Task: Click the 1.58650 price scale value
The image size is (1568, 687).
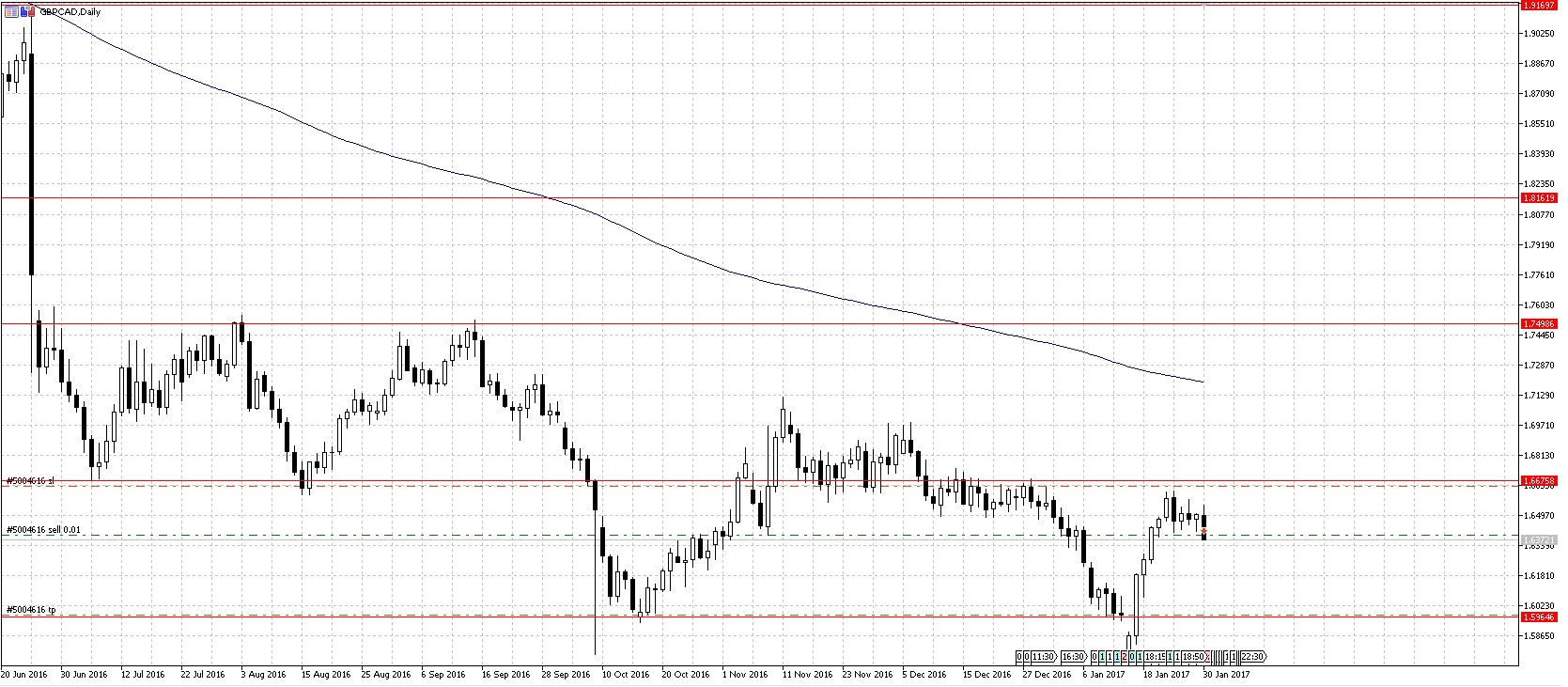Action: (1539, 636)
